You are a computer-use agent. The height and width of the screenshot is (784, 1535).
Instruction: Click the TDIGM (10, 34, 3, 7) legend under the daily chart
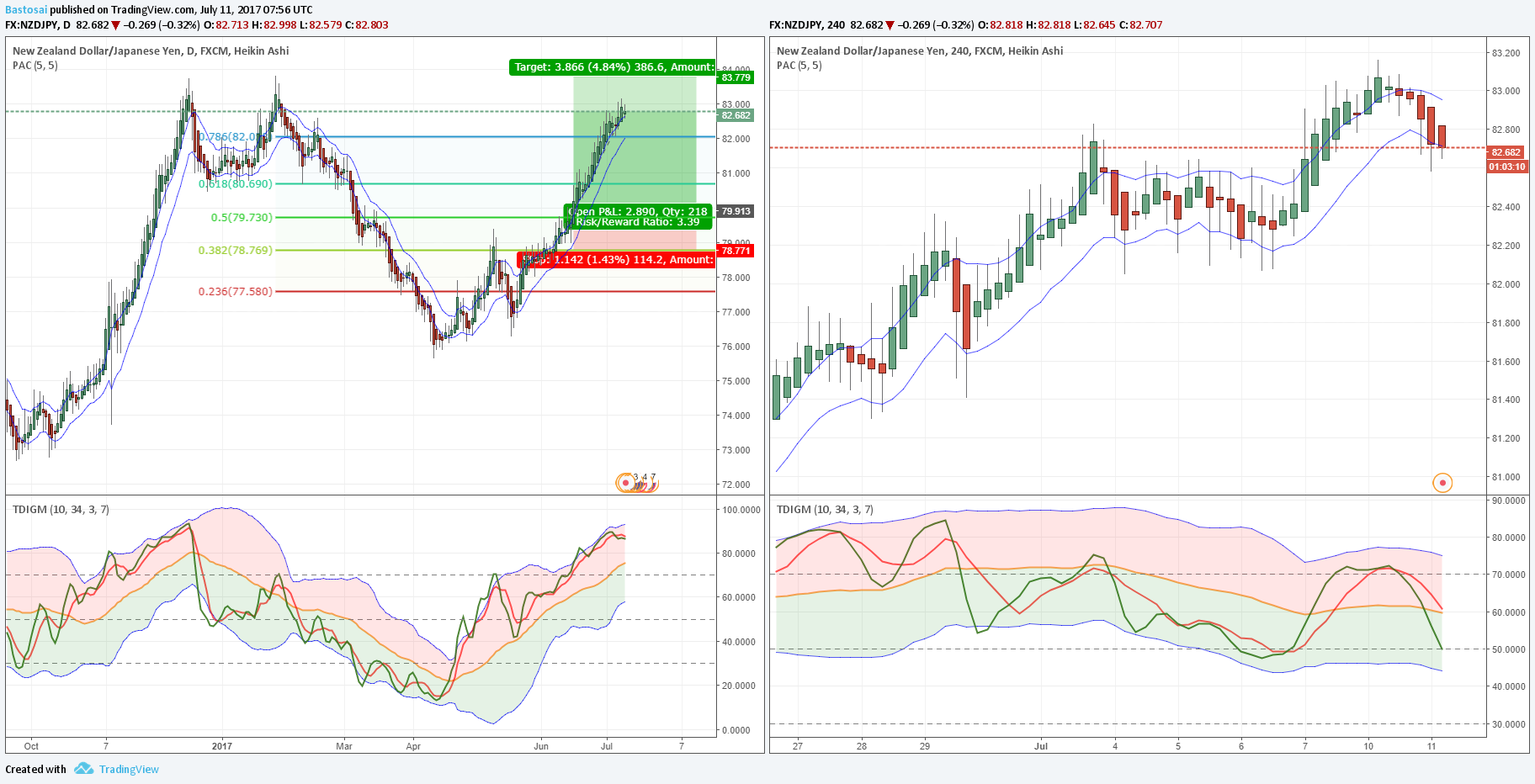point(61,509)
